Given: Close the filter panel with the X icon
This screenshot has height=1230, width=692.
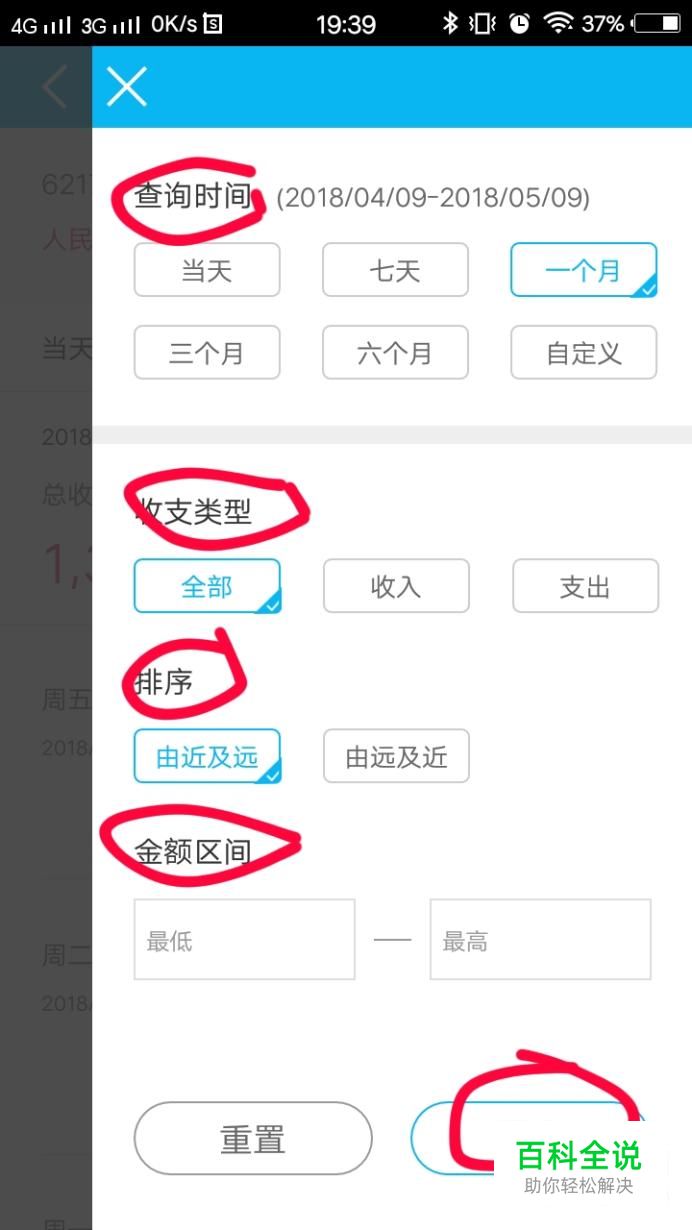Looking at the screenshot, I should pyautogui.click(x=127, y=87).
